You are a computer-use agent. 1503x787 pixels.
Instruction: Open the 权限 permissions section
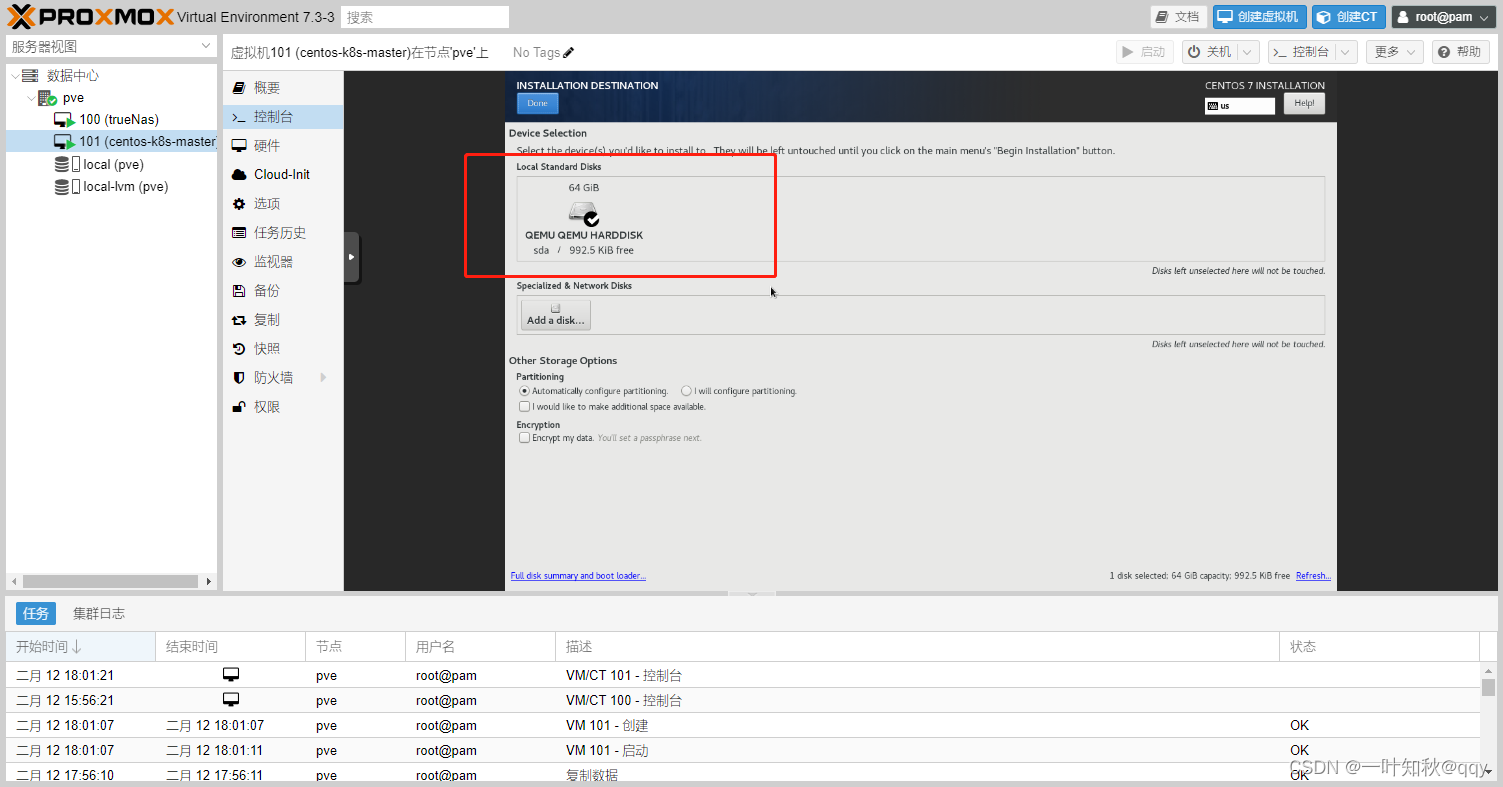coord(283,407)
